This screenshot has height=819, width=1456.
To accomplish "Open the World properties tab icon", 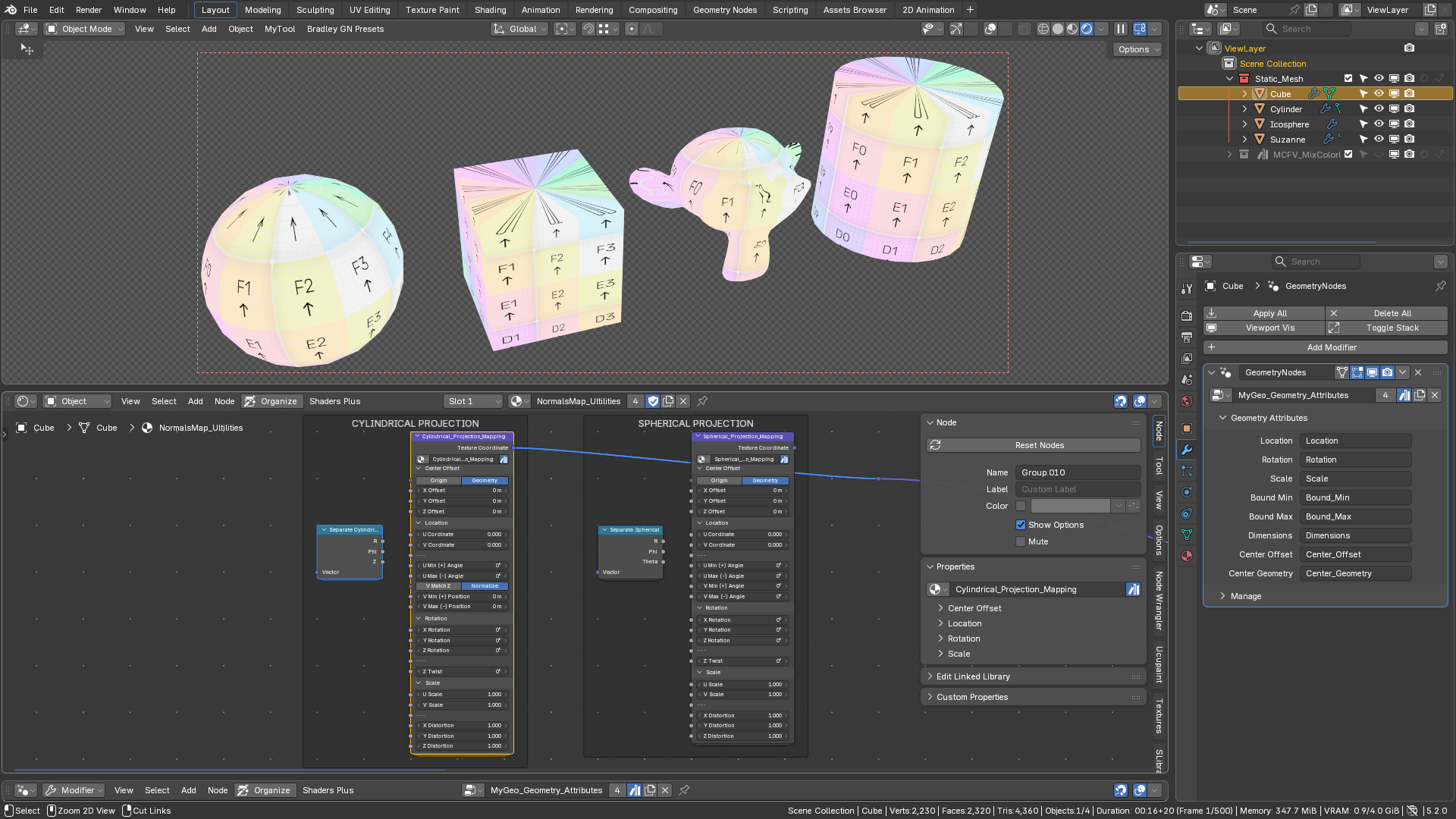I will click(x=1187, y=401).
